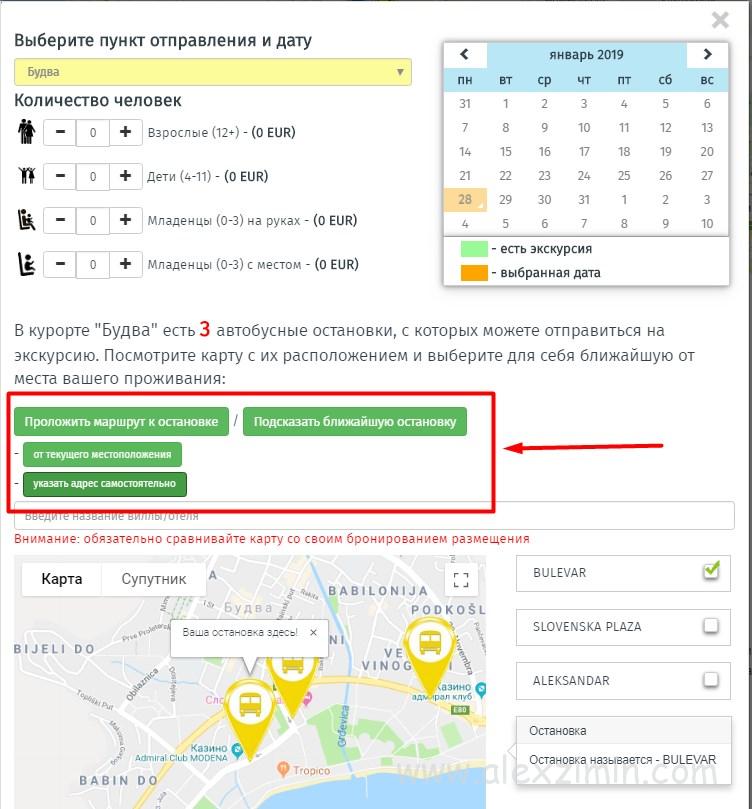Image resolution: width=752 pixels, height=809 pixels.
Task: Select January 31 in the calendar's fifth row
Action: 584,200
